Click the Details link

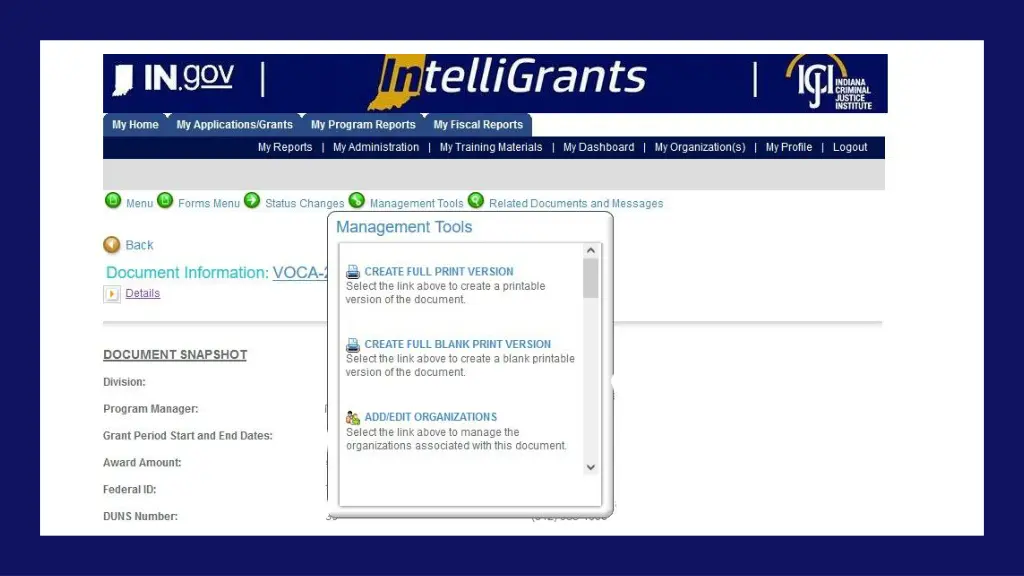[x=142, y=293]
